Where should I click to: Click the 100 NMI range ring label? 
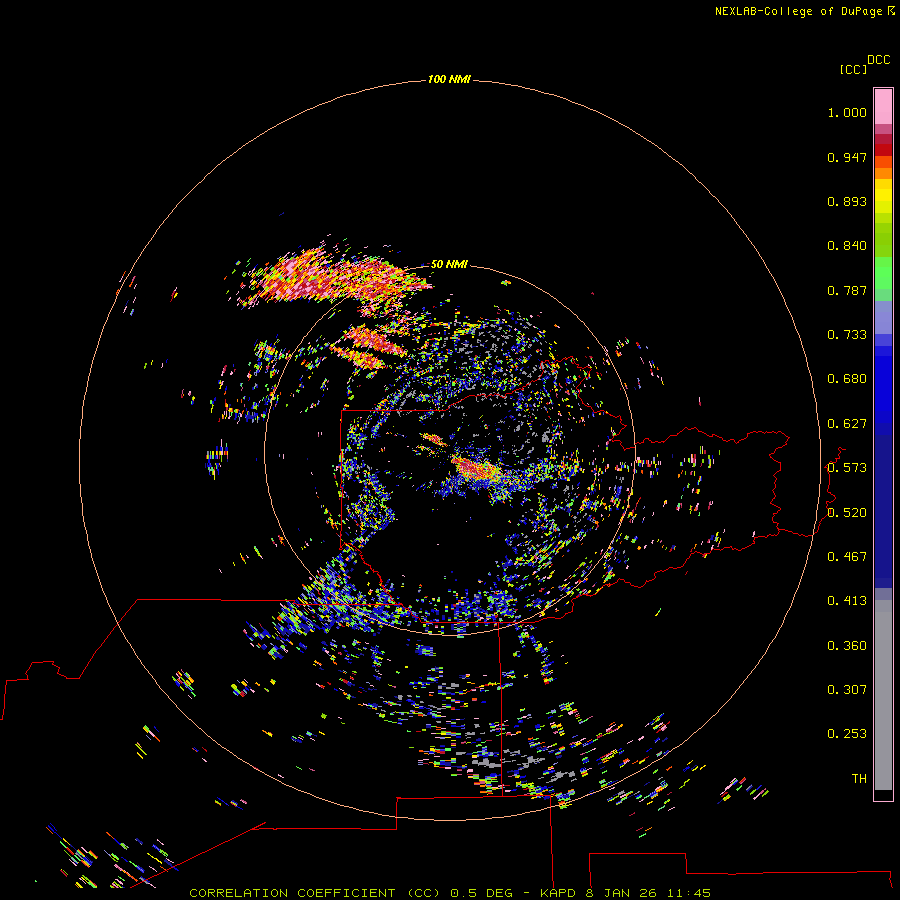tap(449, 79)
